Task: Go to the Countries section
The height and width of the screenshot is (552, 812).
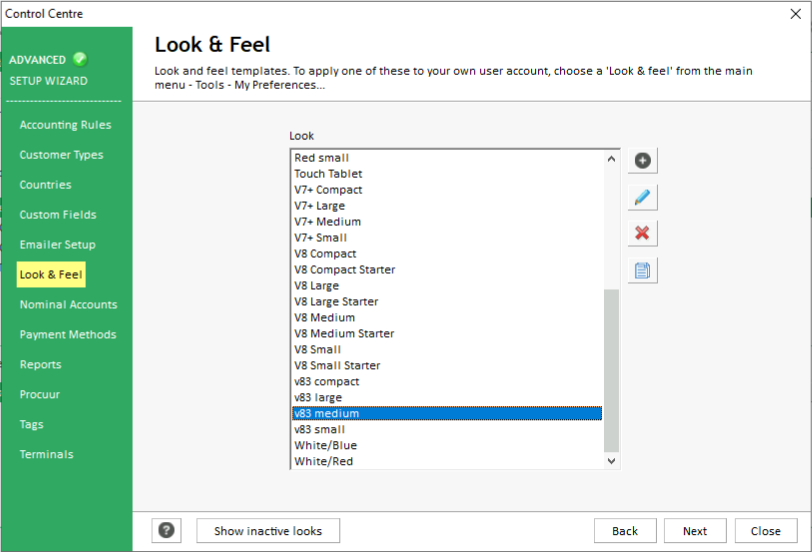Action: tap(46, 185)
